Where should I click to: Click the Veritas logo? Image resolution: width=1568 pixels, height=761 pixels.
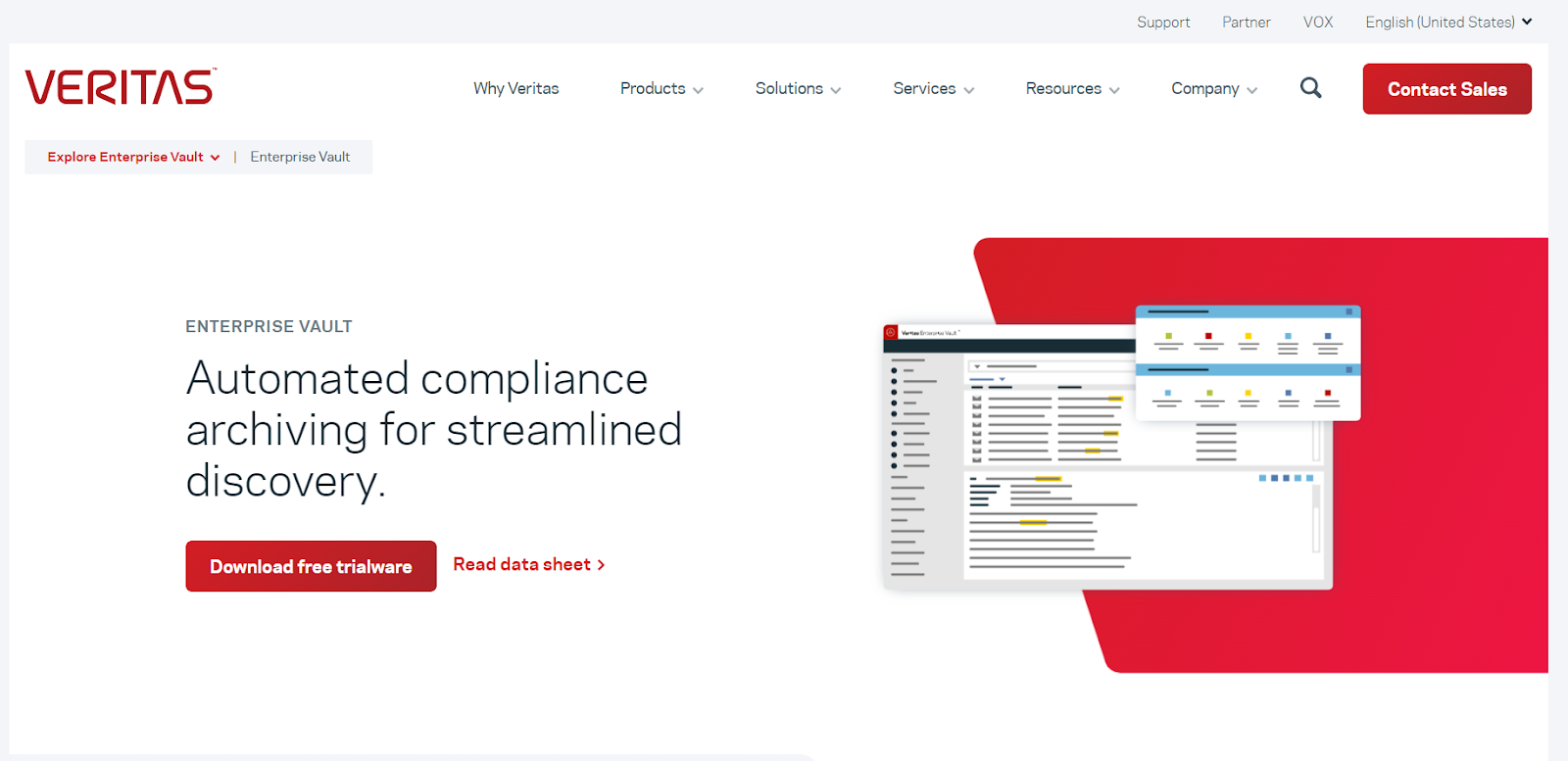coord(121,87)
